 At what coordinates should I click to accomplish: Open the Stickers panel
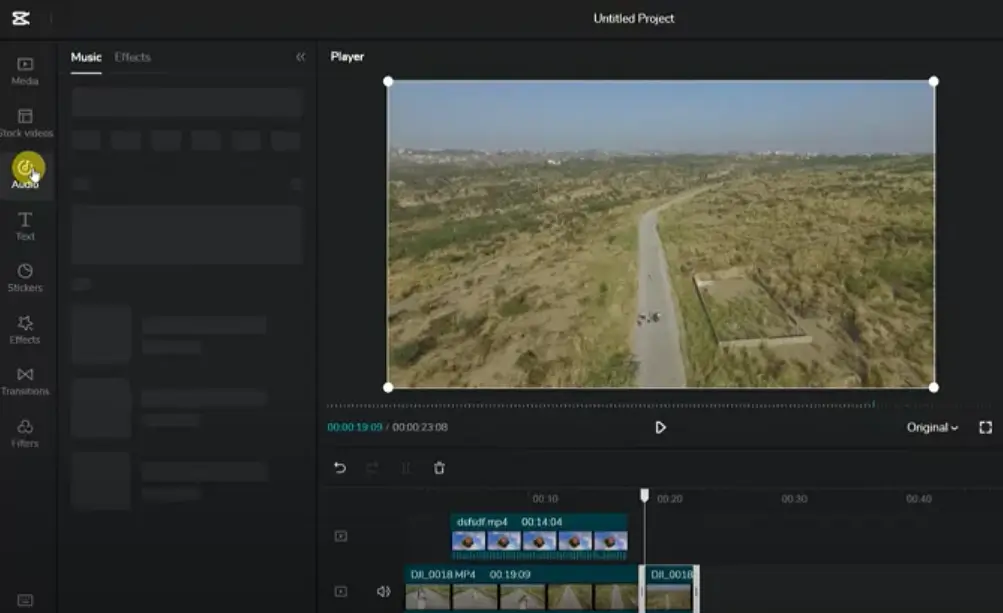pos(25,278)
